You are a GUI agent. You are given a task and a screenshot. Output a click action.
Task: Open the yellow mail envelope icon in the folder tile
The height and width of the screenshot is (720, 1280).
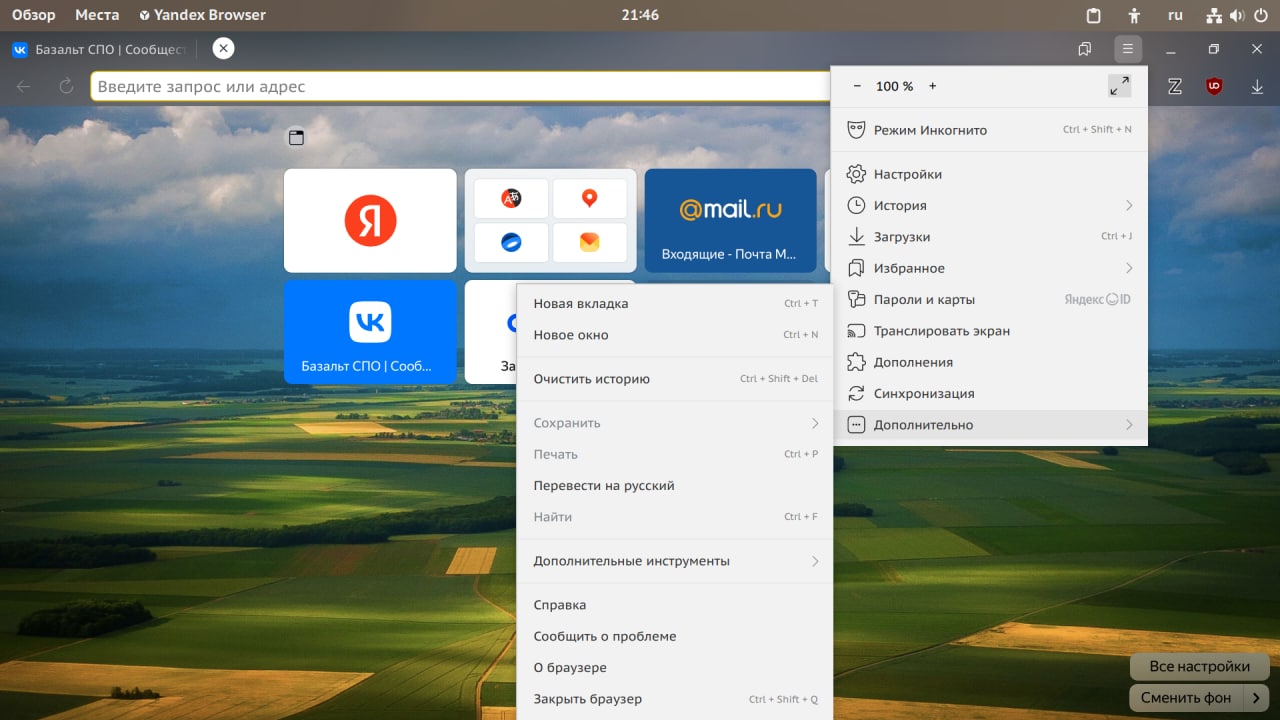click(589, 243)
